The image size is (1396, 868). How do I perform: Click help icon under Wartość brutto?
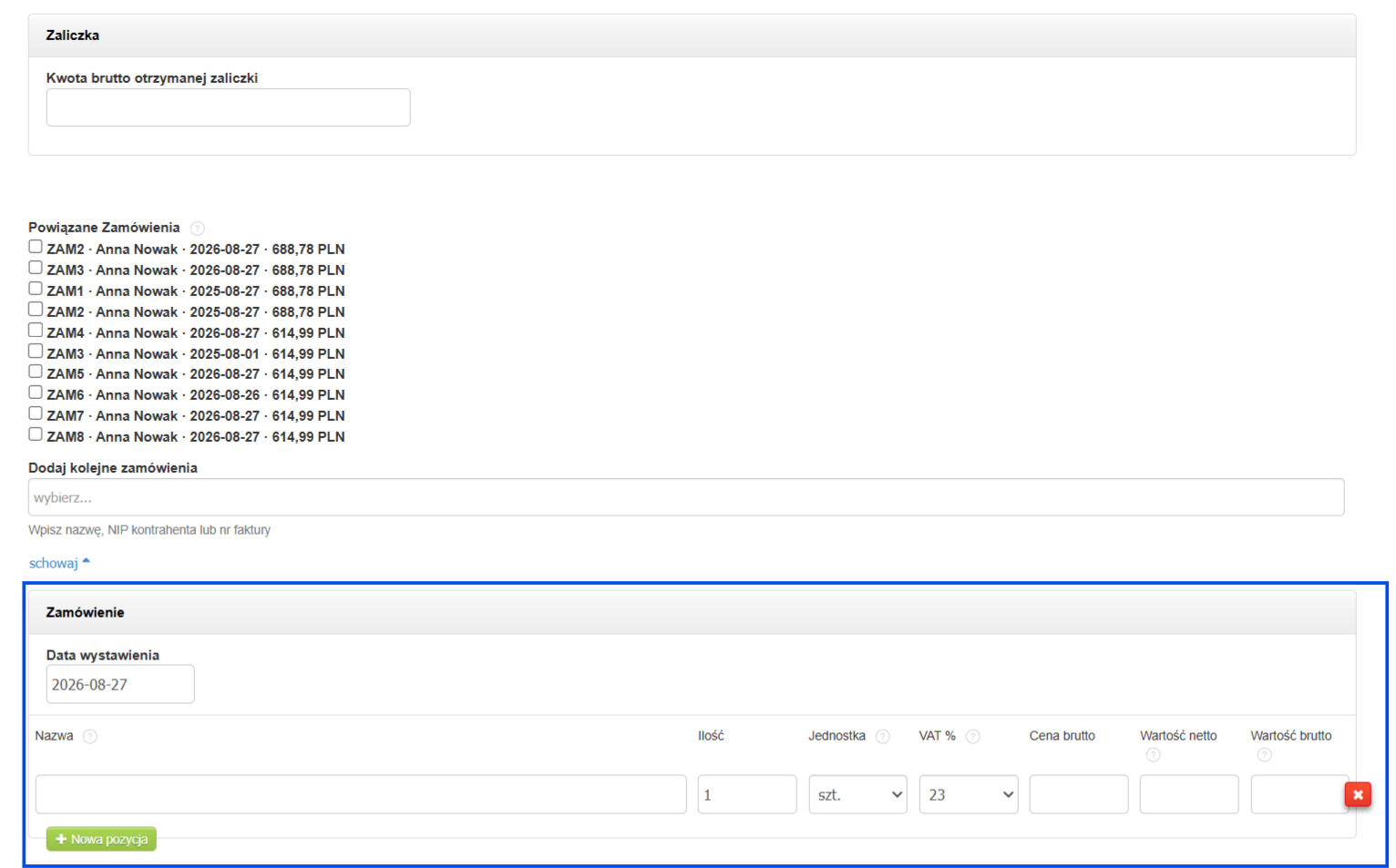click(1265, 755)
